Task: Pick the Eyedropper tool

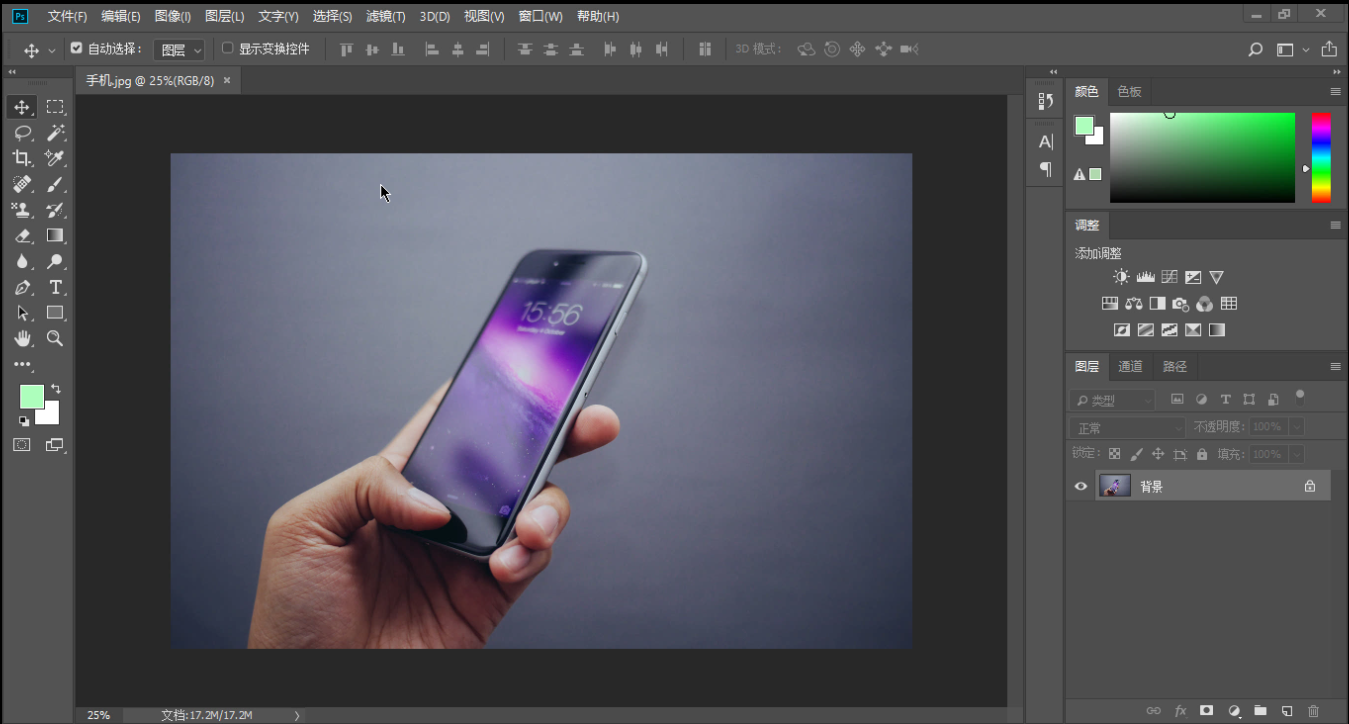Action: (x=55, y=158)
